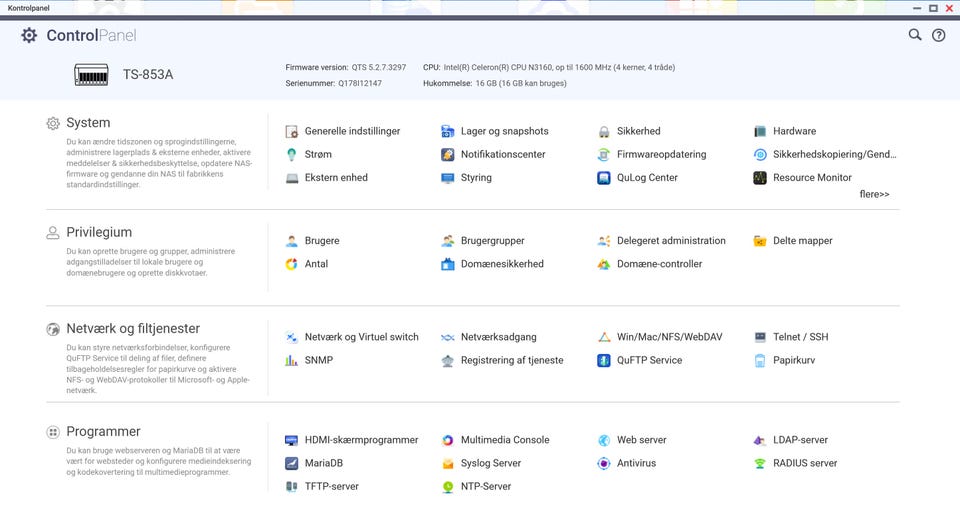The image size is (960, 510).
Task: Click the Antivirus icon
Action: pyautogui.click(x=604, y=463)
